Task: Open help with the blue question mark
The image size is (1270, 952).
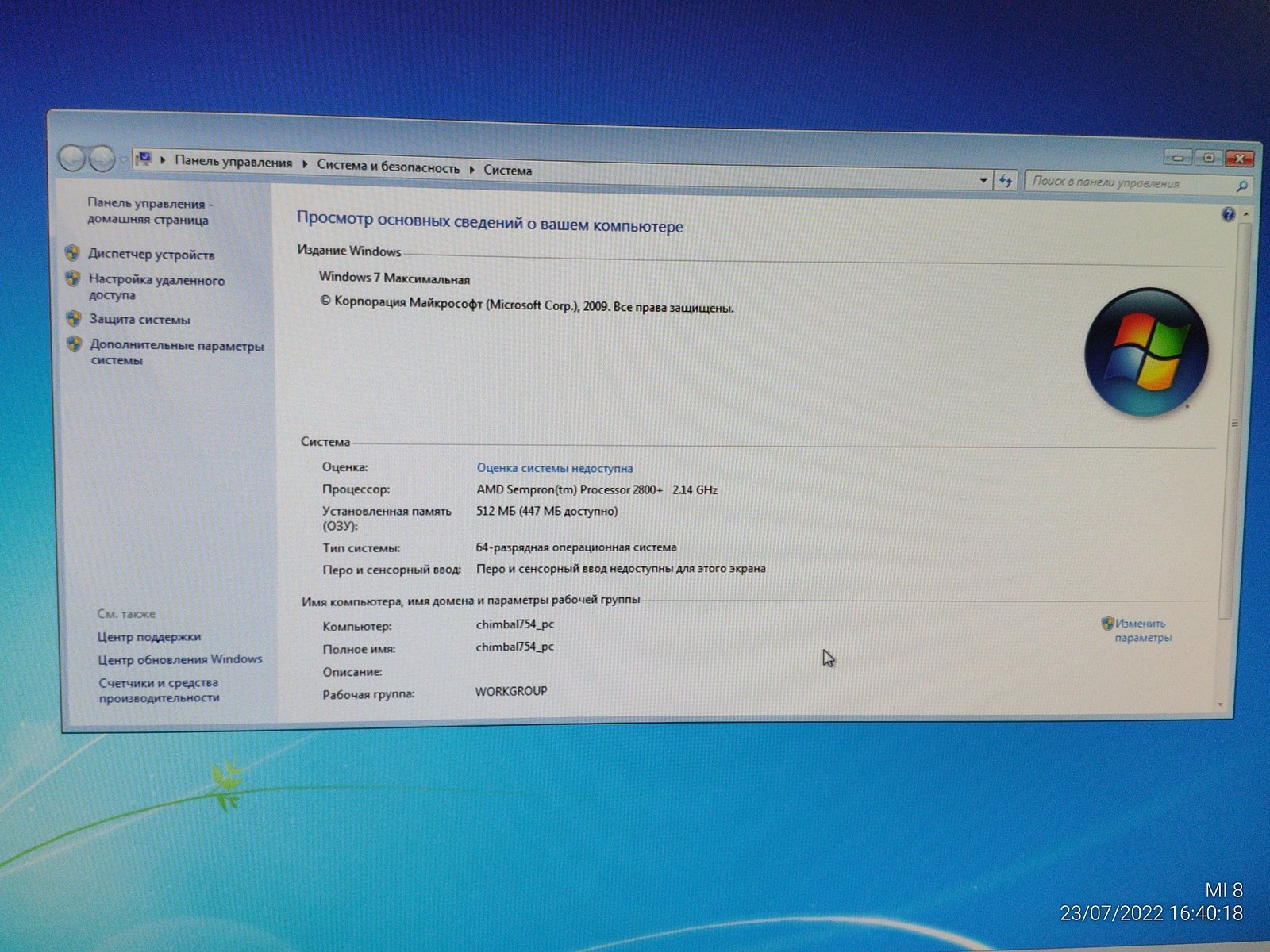Action: coord(1228,214)
